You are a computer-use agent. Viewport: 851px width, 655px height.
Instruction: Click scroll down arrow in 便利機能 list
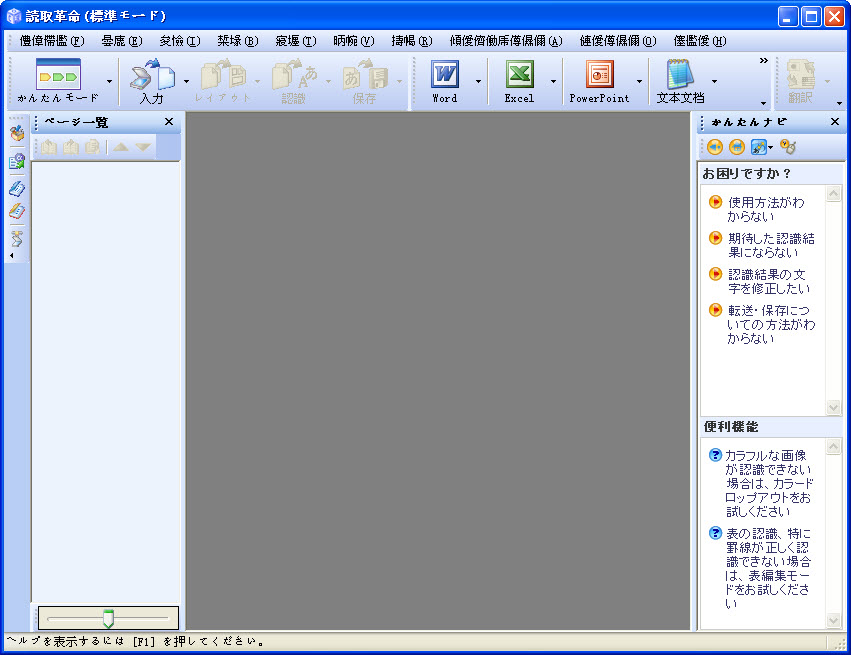click(x=833, y=620)
